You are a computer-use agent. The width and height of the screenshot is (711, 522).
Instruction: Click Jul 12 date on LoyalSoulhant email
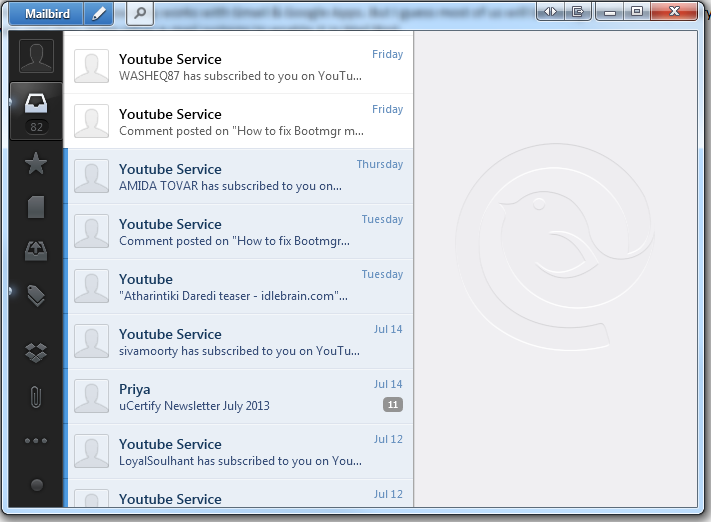(x=388, y=439)
